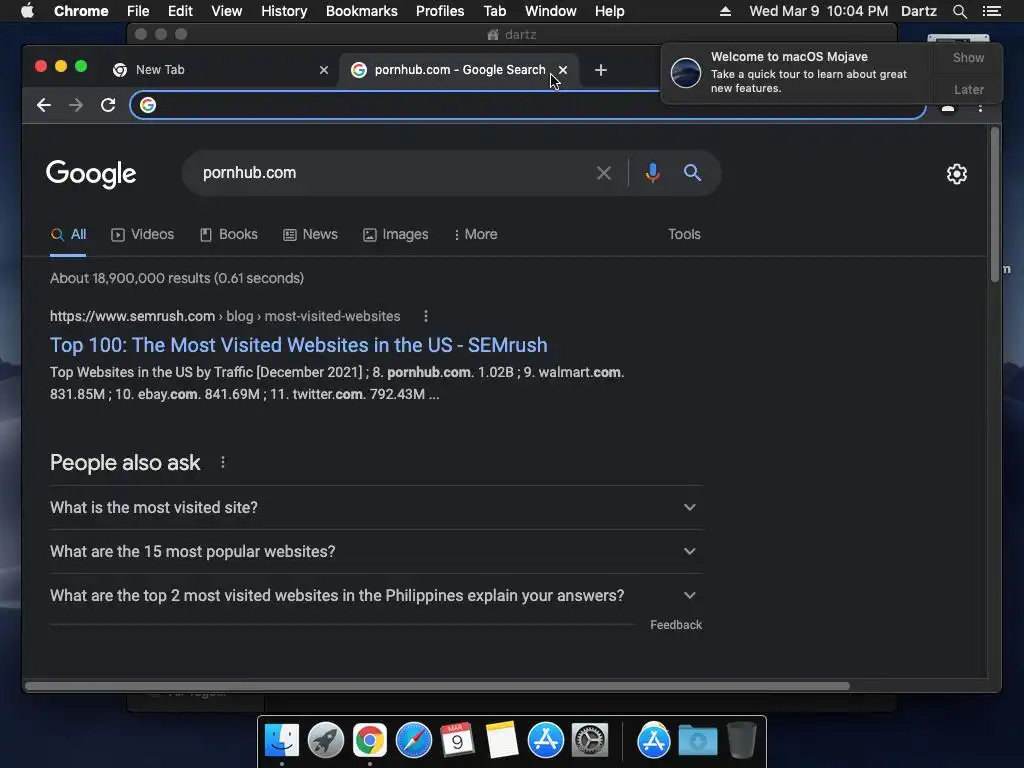Open the Chrome application menu
This screenshot has width=1024, height=768.
point(81,11)
